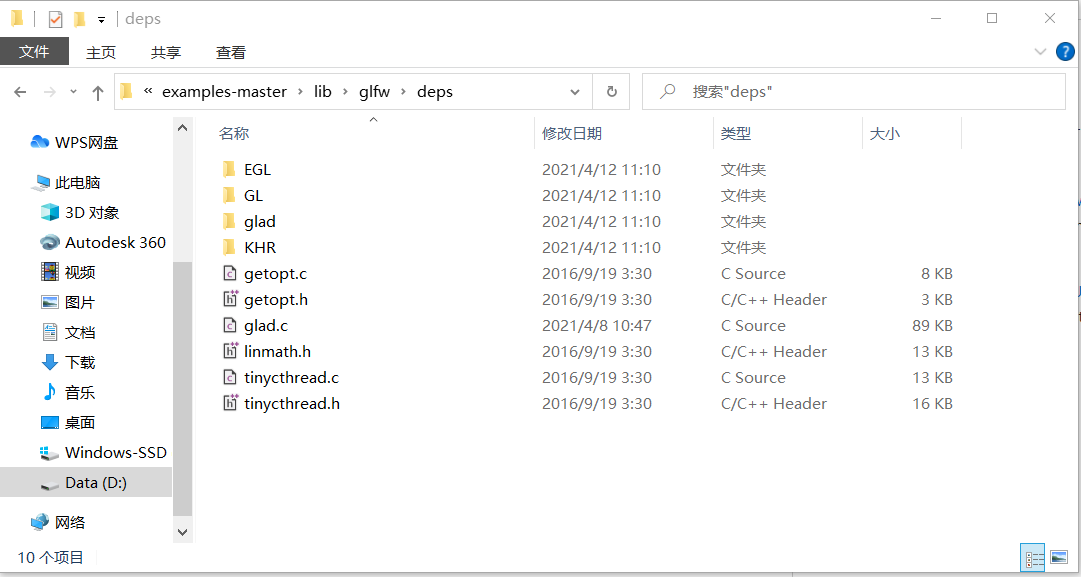
Task: Open the 文件 menu tab
Action: [x=34, y=52]
